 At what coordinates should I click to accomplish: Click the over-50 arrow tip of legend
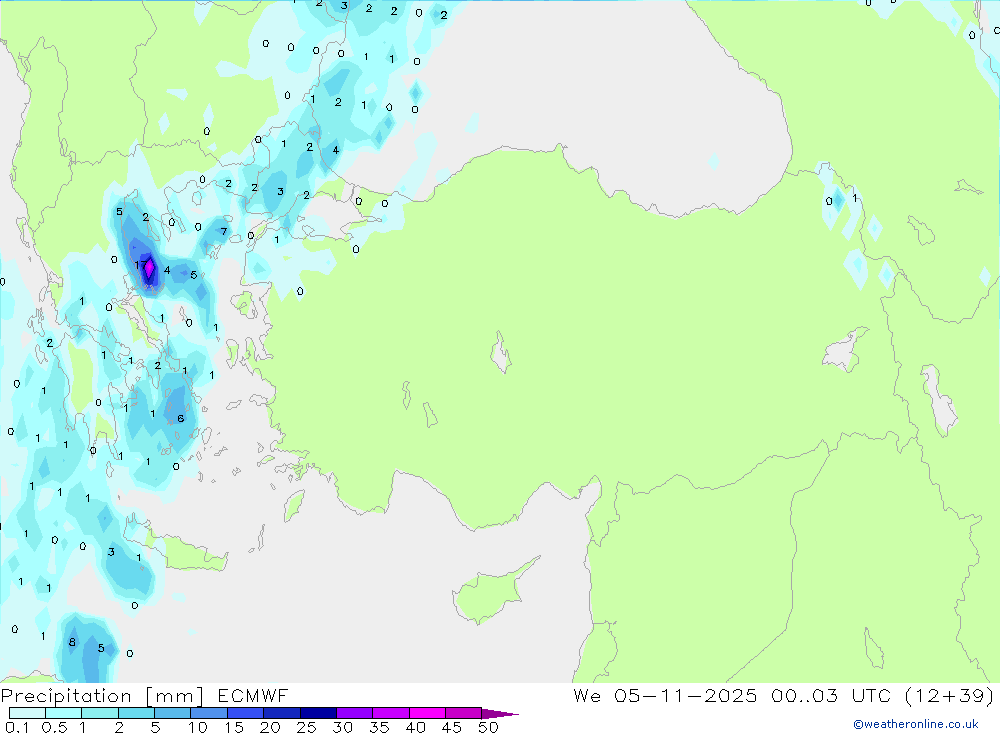point(499,713)
